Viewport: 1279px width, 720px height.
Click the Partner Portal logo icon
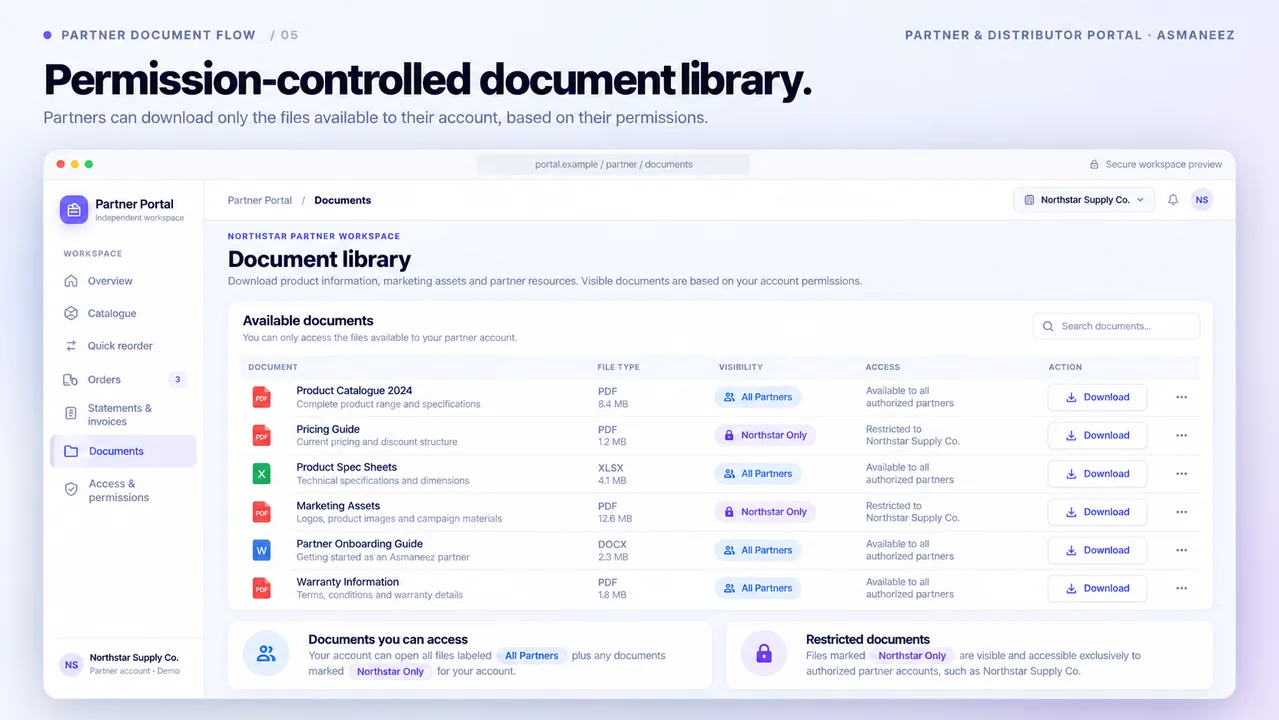pyautogui.click(x=74, y=209)
